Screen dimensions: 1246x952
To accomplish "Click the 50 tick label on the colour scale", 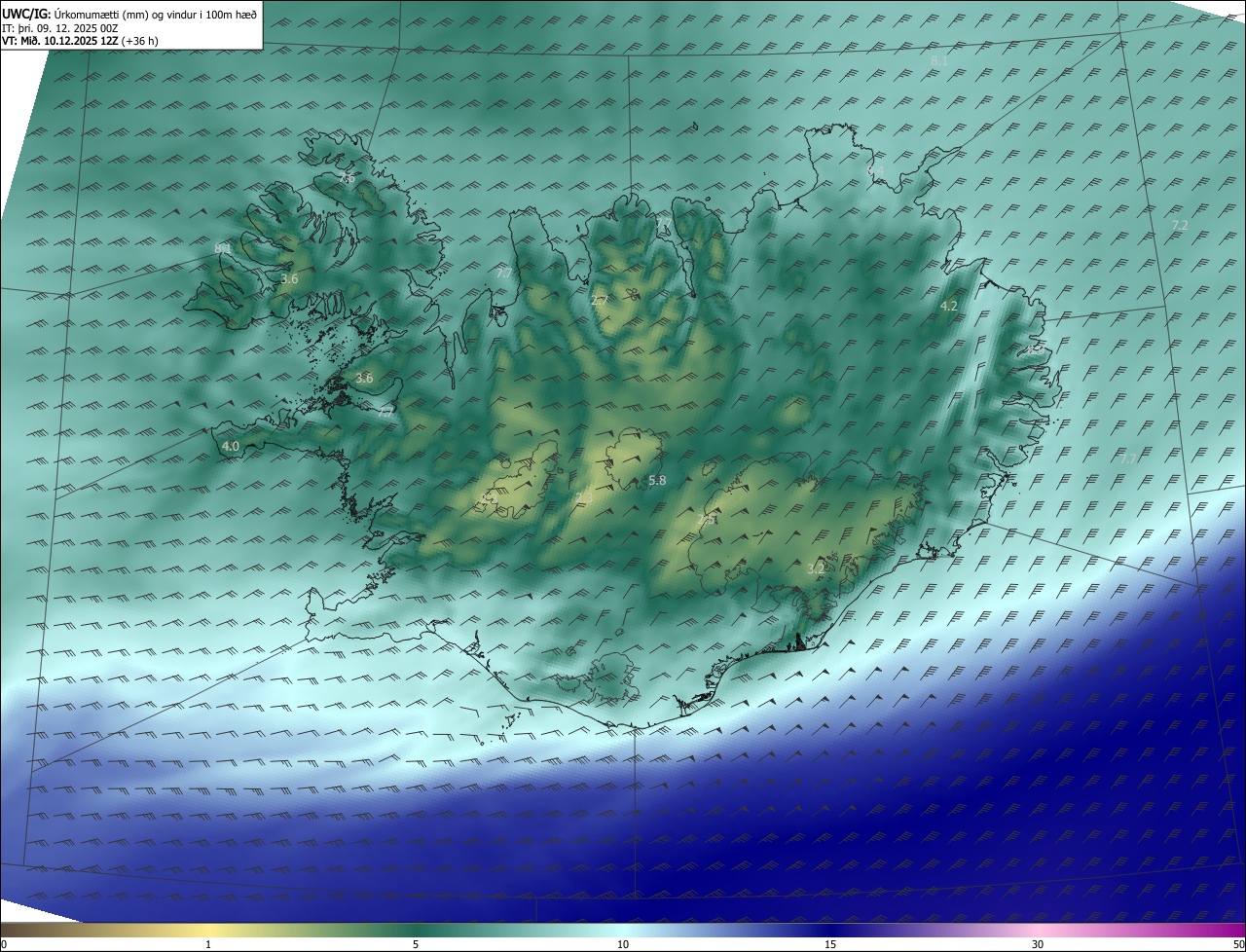I will coord(1238,944).
